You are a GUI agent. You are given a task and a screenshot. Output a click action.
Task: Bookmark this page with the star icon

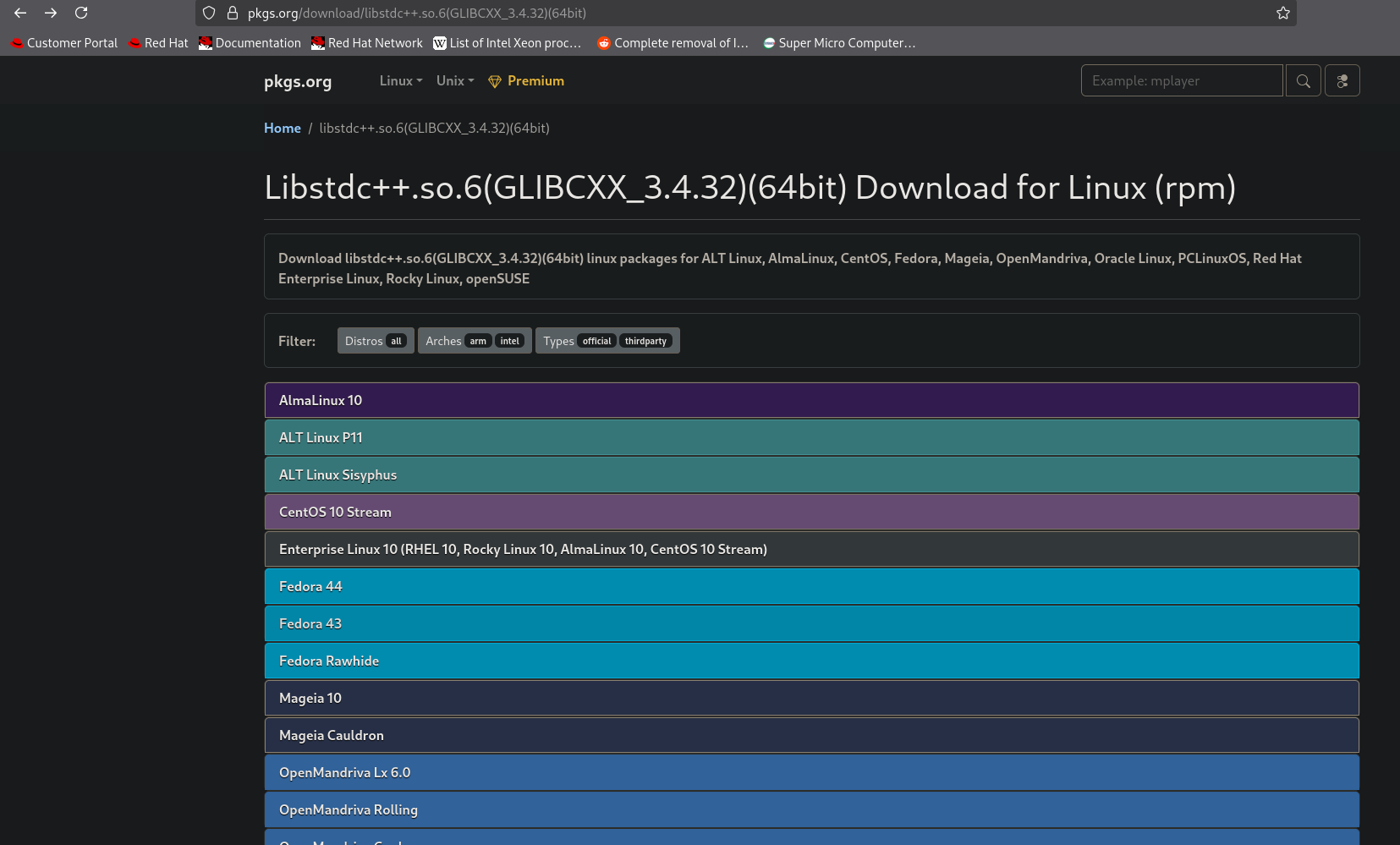[1283, 13]
